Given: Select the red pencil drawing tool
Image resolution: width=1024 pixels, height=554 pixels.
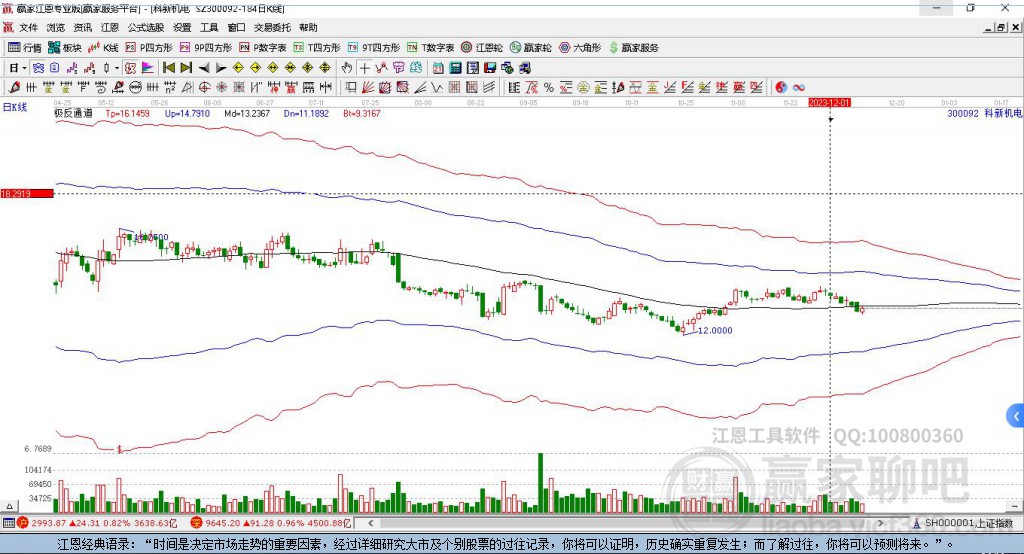Looking at the screenshot, I should [14, 88].
